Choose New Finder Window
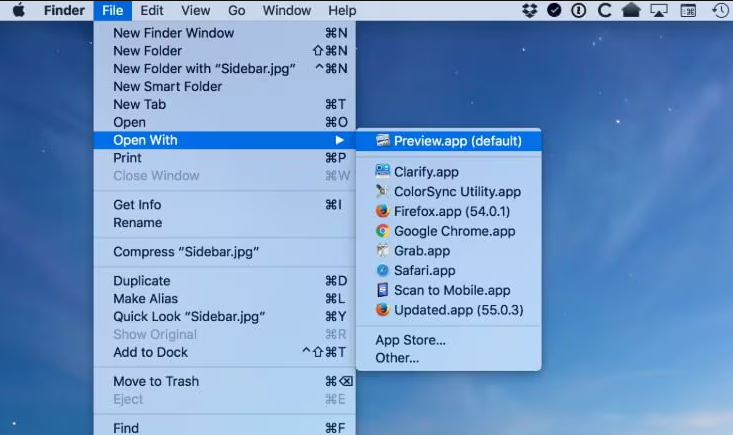The width and height of the screenshot is (733, 435). click(x=224, y=33)
